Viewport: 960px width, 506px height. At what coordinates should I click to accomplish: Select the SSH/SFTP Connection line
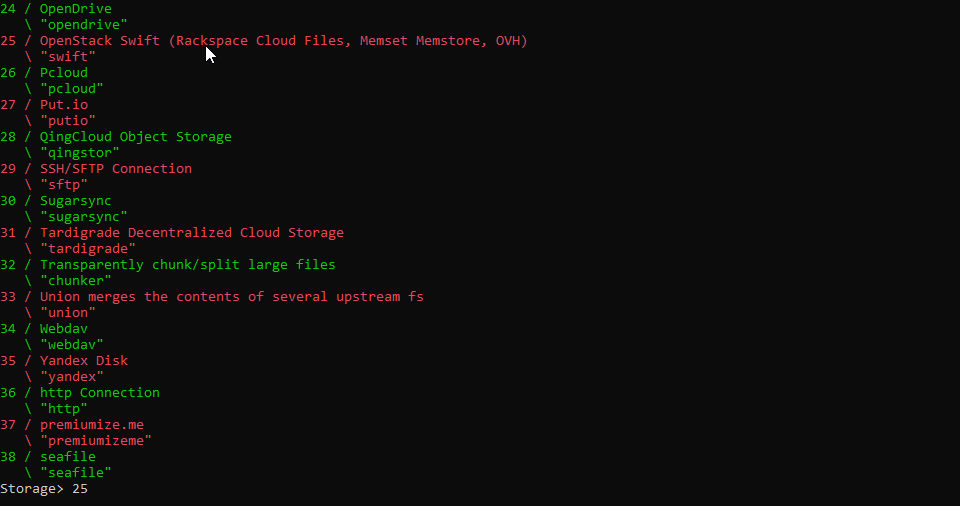[x=115, y=169]
